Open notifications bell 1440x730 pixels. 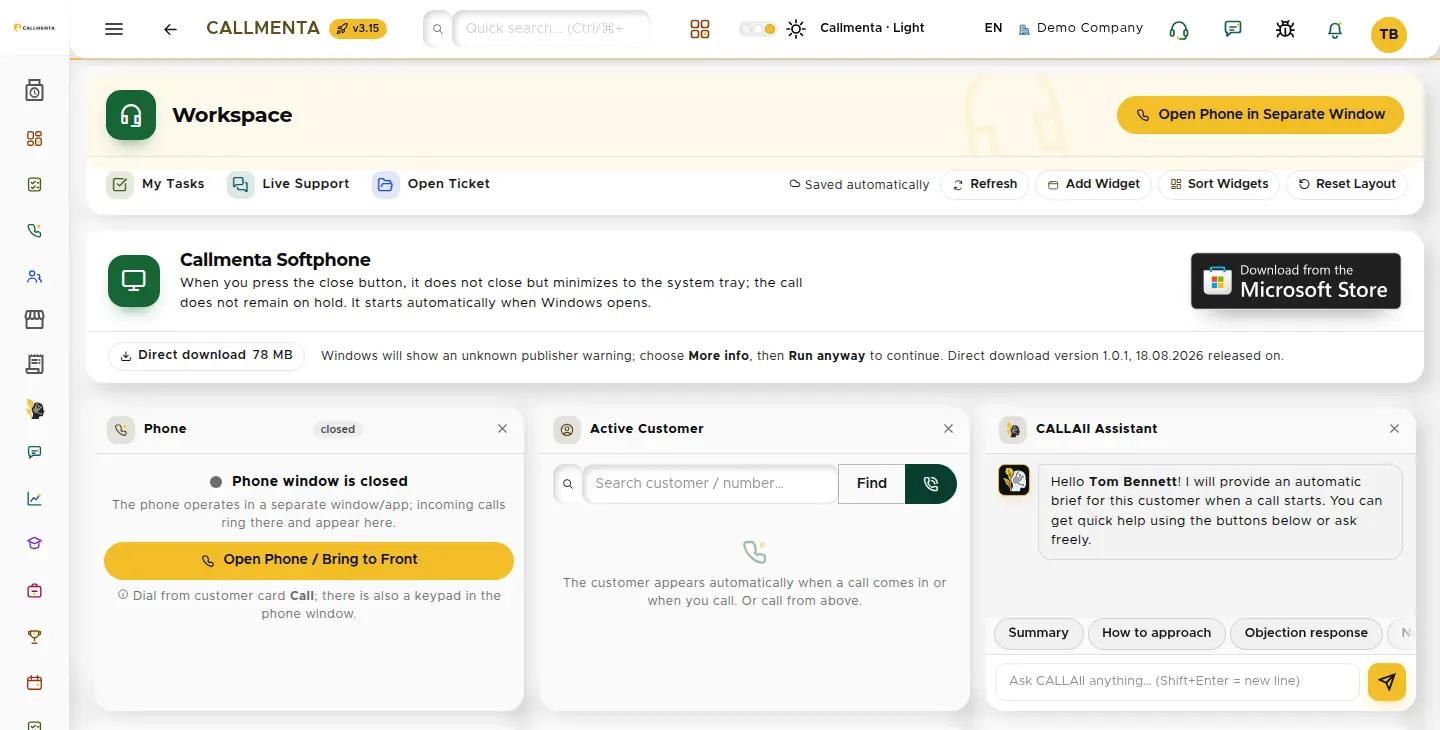pos(1335,31)
